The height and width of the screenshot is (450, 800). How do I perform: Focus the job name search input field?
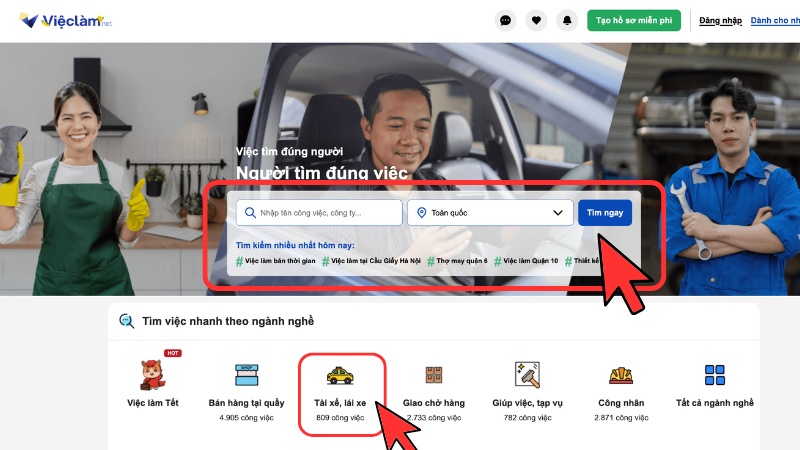(319, 213)
